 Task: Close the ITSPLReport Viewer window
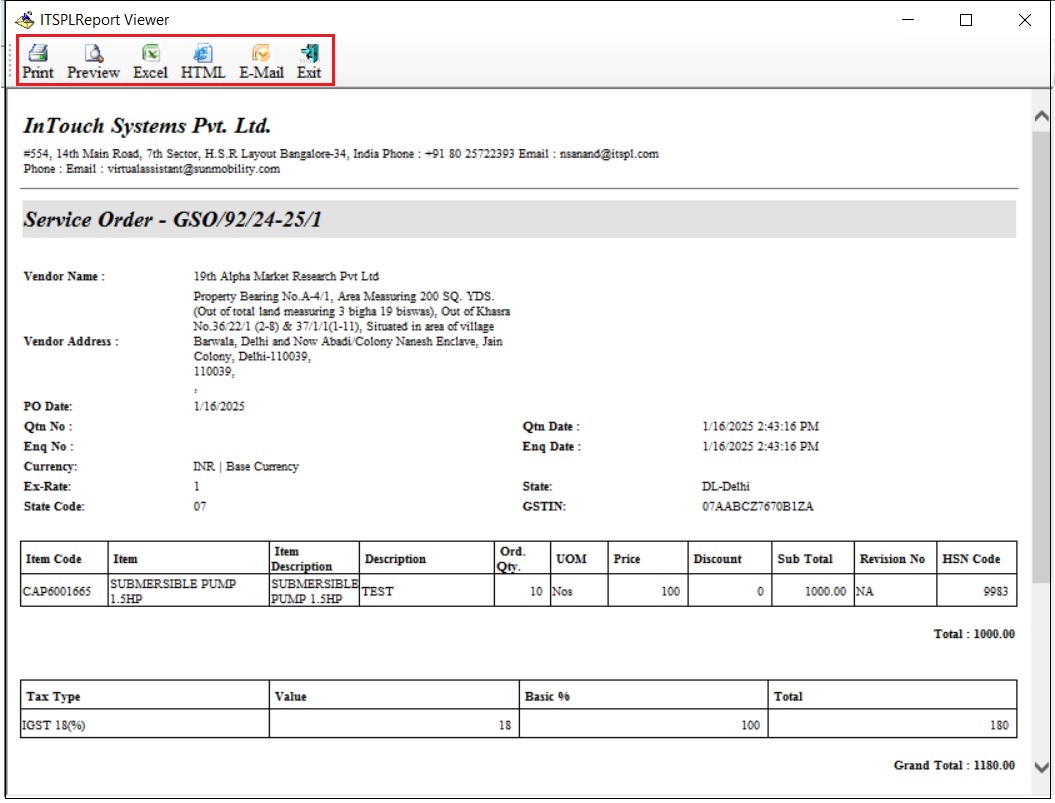click(x=1025, y=20)
